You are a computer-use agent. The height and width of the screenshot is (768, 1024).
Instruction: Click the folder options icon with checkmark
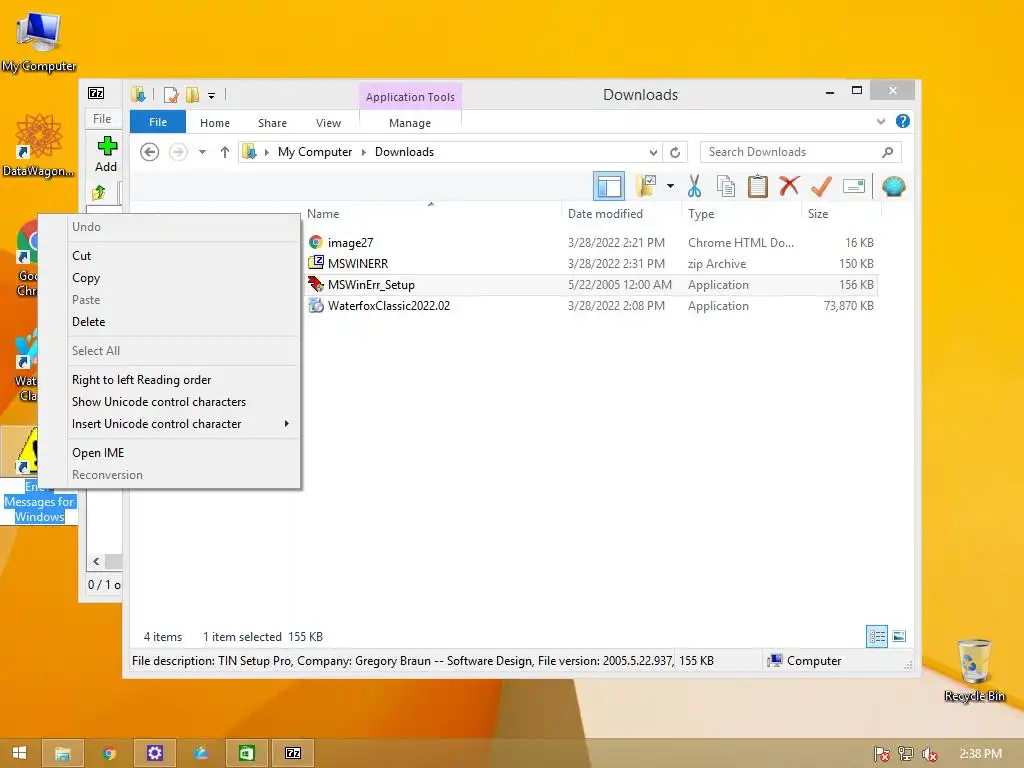tap(647, 186)
